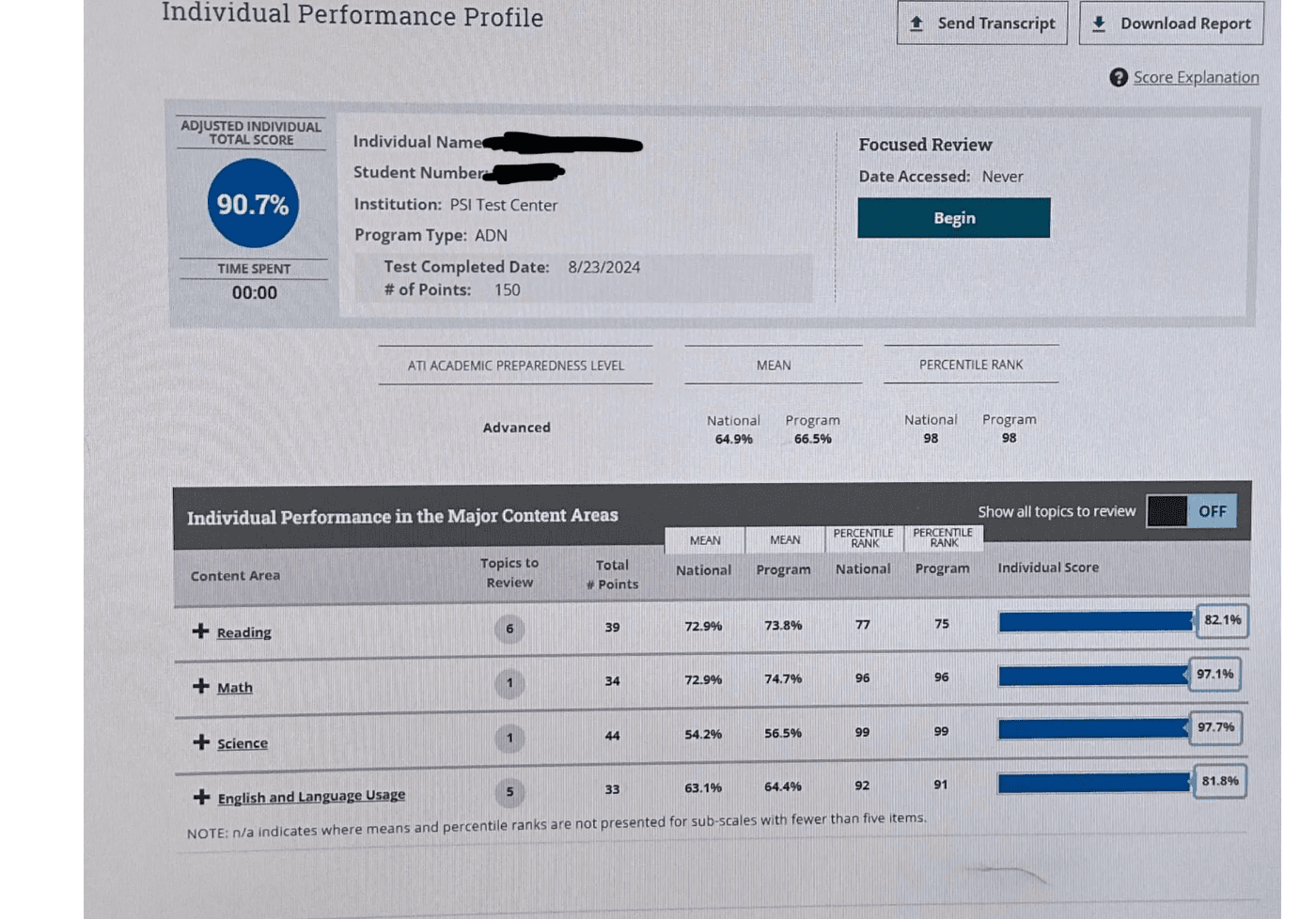Expand the Reading row with its plus icon
Image resolution: width=1316 pixels, height=919 pixels.
(x=200, y=631)
